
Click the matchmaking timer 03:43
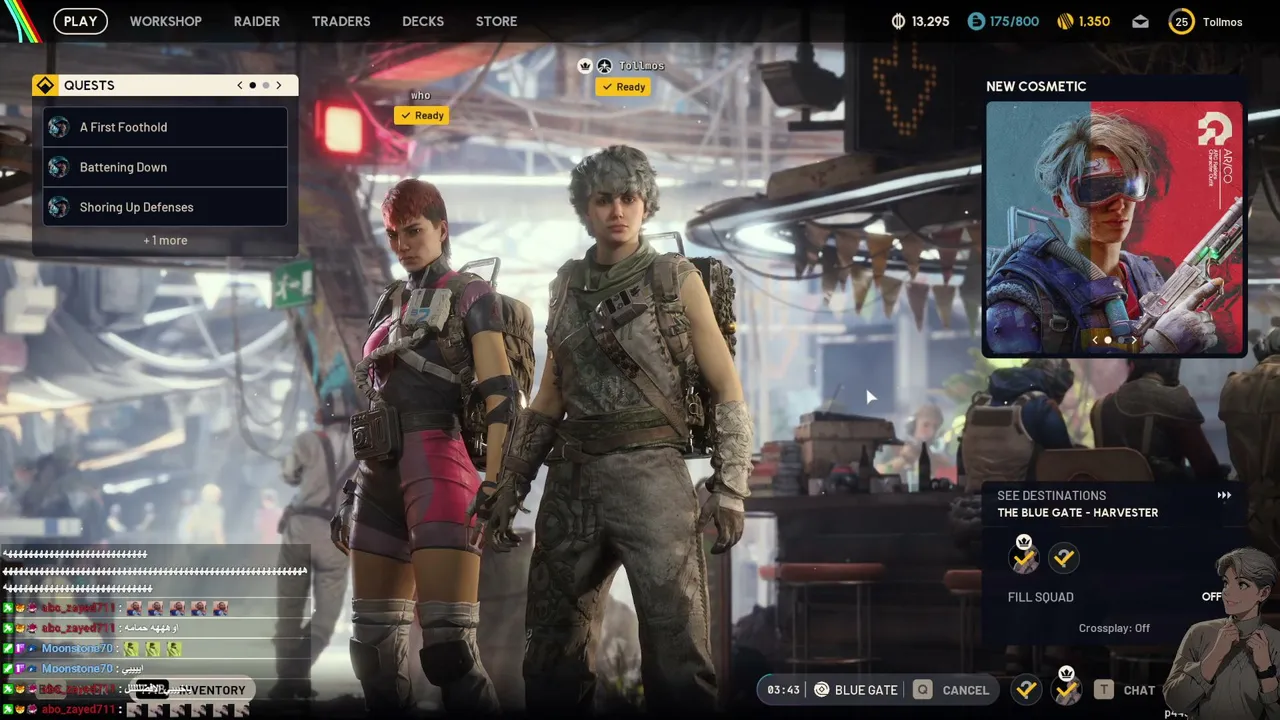click(783, 690)
